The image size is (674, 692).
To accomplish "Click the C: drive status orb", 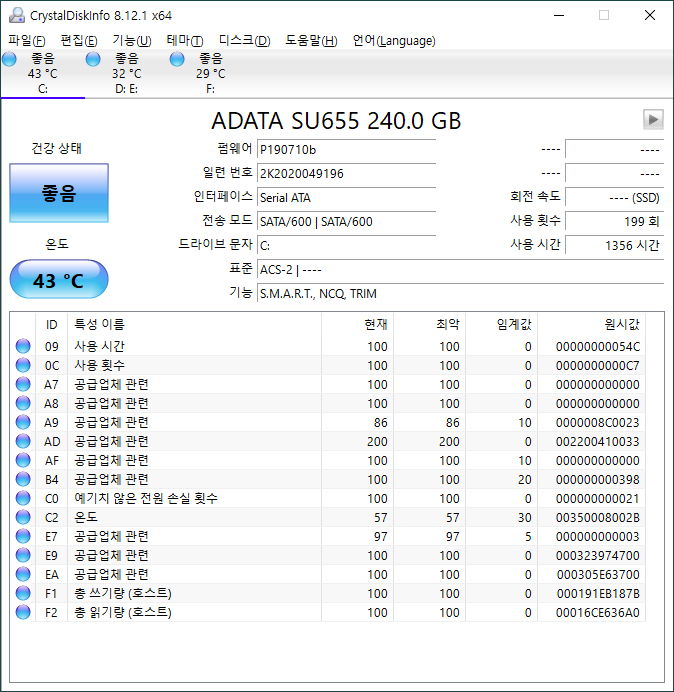I will (x=9, y=59).
